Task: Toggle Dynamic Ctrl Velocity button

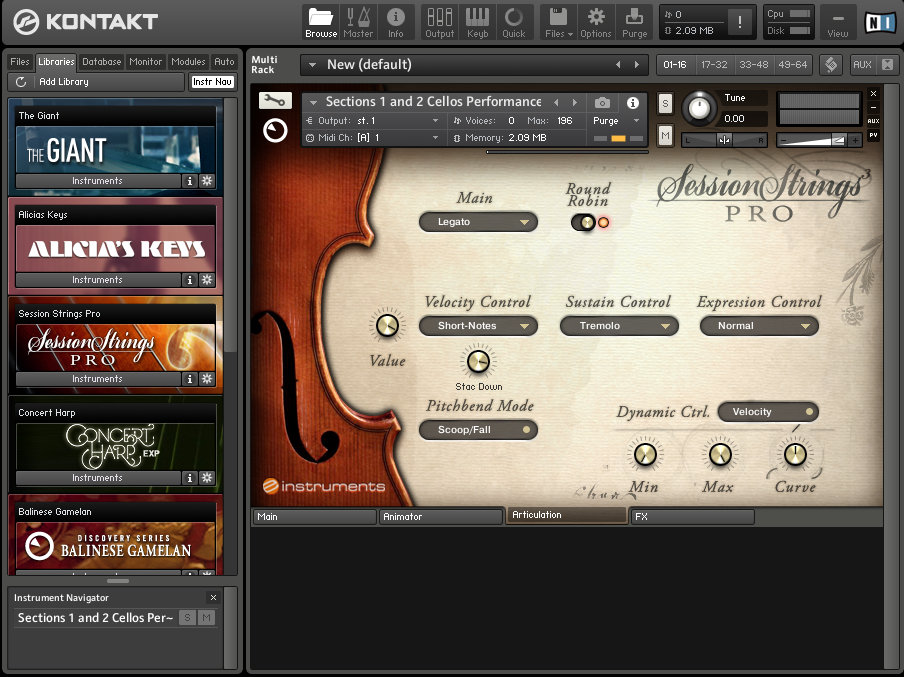Action: [768, 412]
